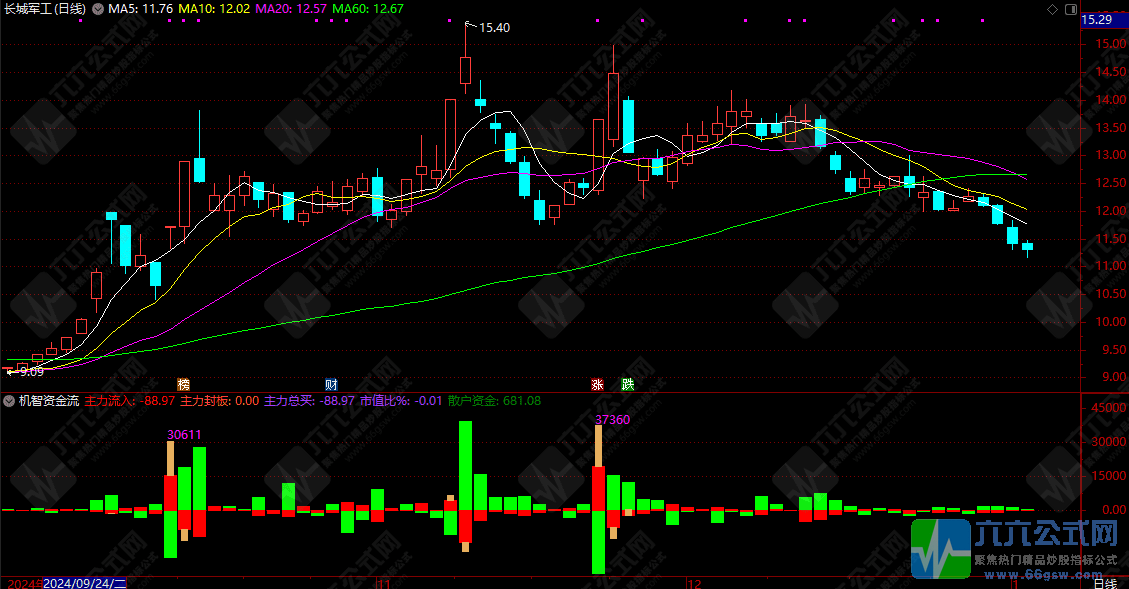Click the 12 month marker on the time axis
Viewport: 1129px width, 589px height.
(x=694, y=584)
